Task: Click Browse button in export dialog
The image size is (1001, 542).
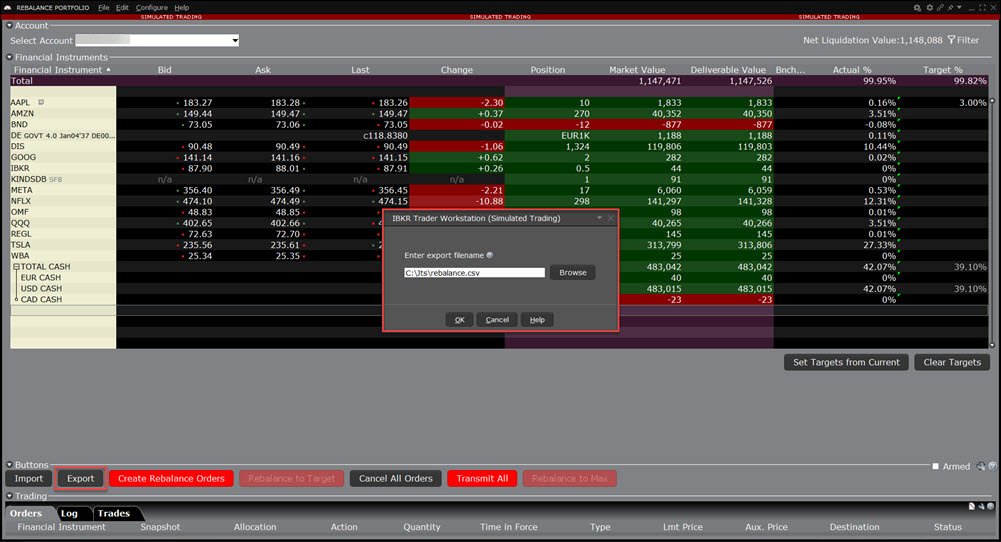Action: coord(573,273)
